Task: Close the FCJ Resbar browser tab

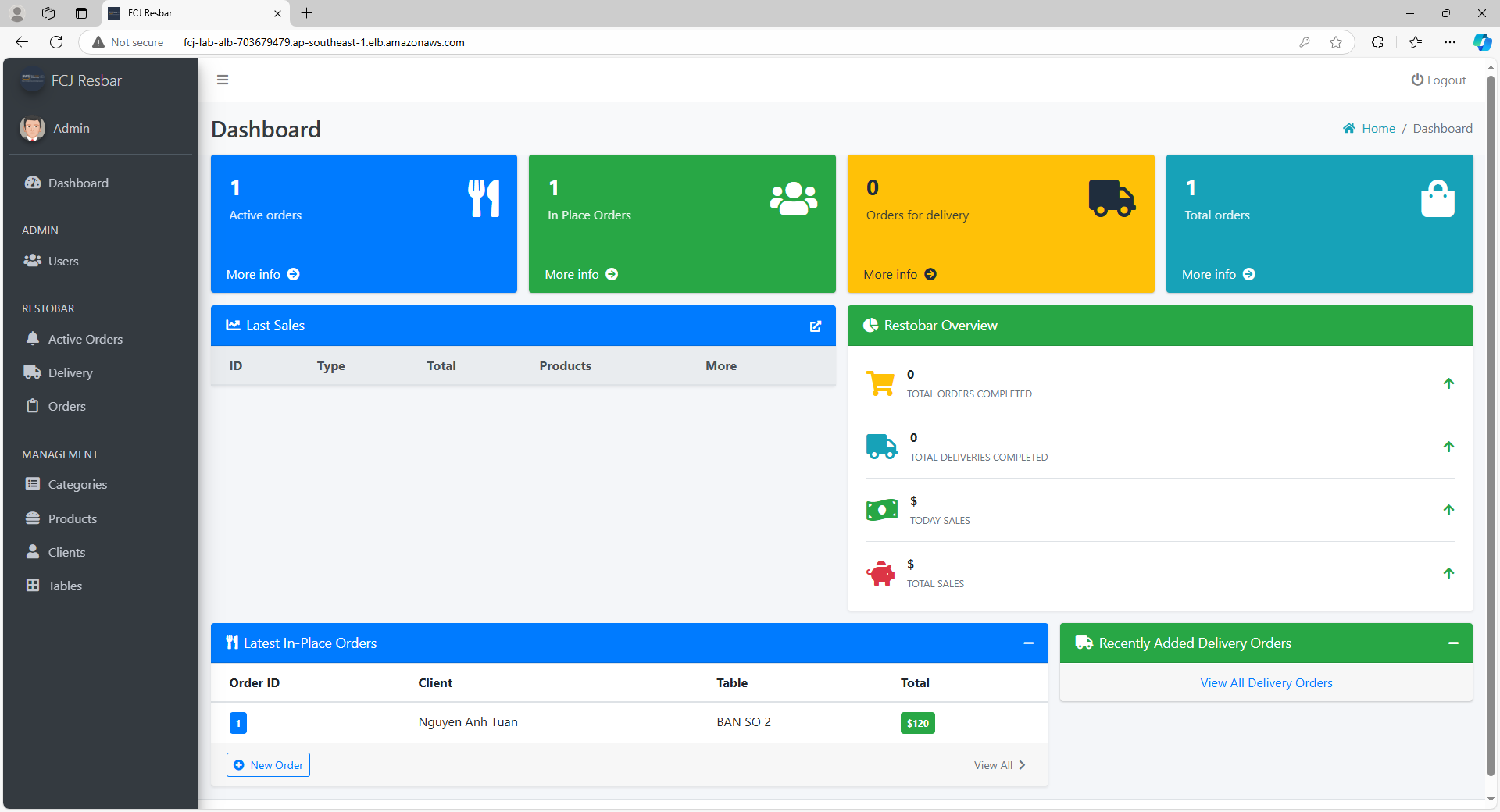Action: (277, 13)
